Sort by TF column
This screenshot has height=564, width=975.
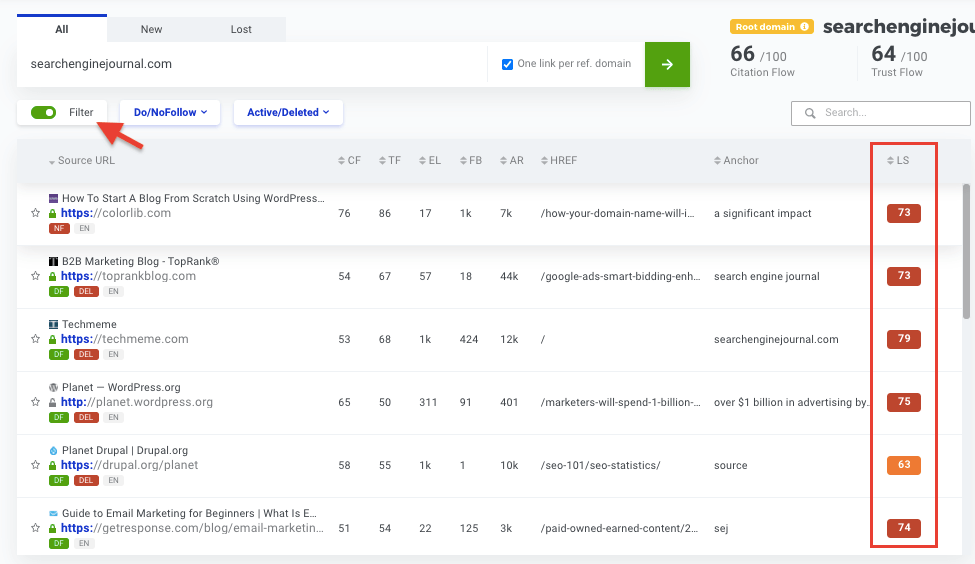(x=390, y=160)
